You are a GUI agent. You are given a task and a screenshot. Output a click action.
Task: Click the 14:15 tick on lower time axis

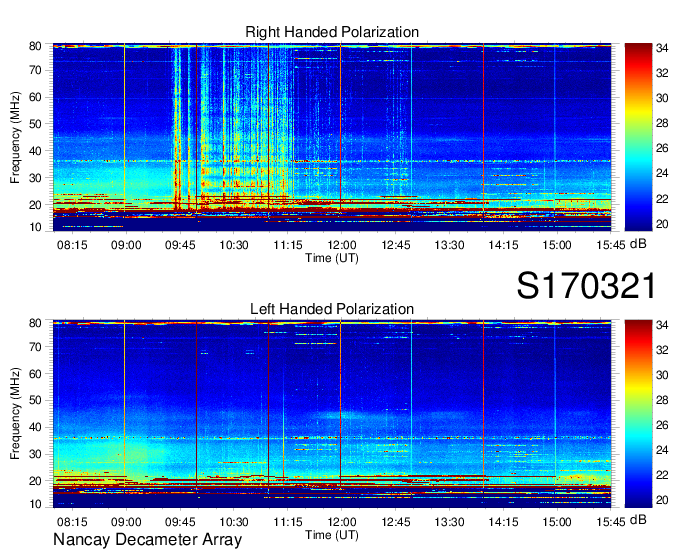click(503, 523)
